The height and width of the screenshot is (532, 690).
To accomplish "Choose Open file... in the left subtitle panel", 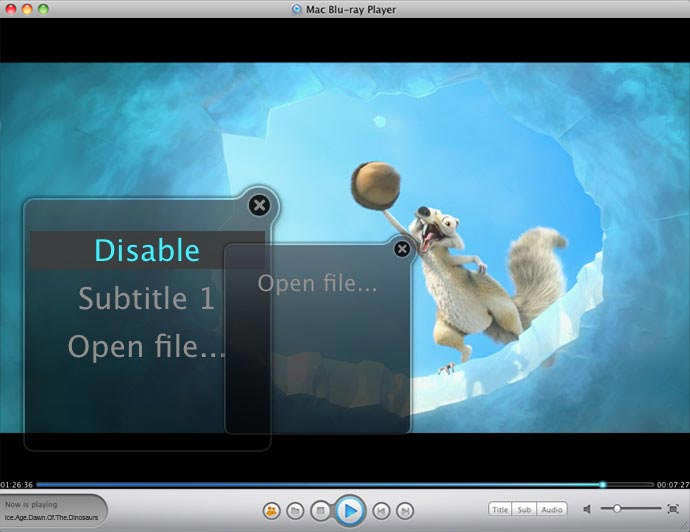I will (x=147, y=346).
